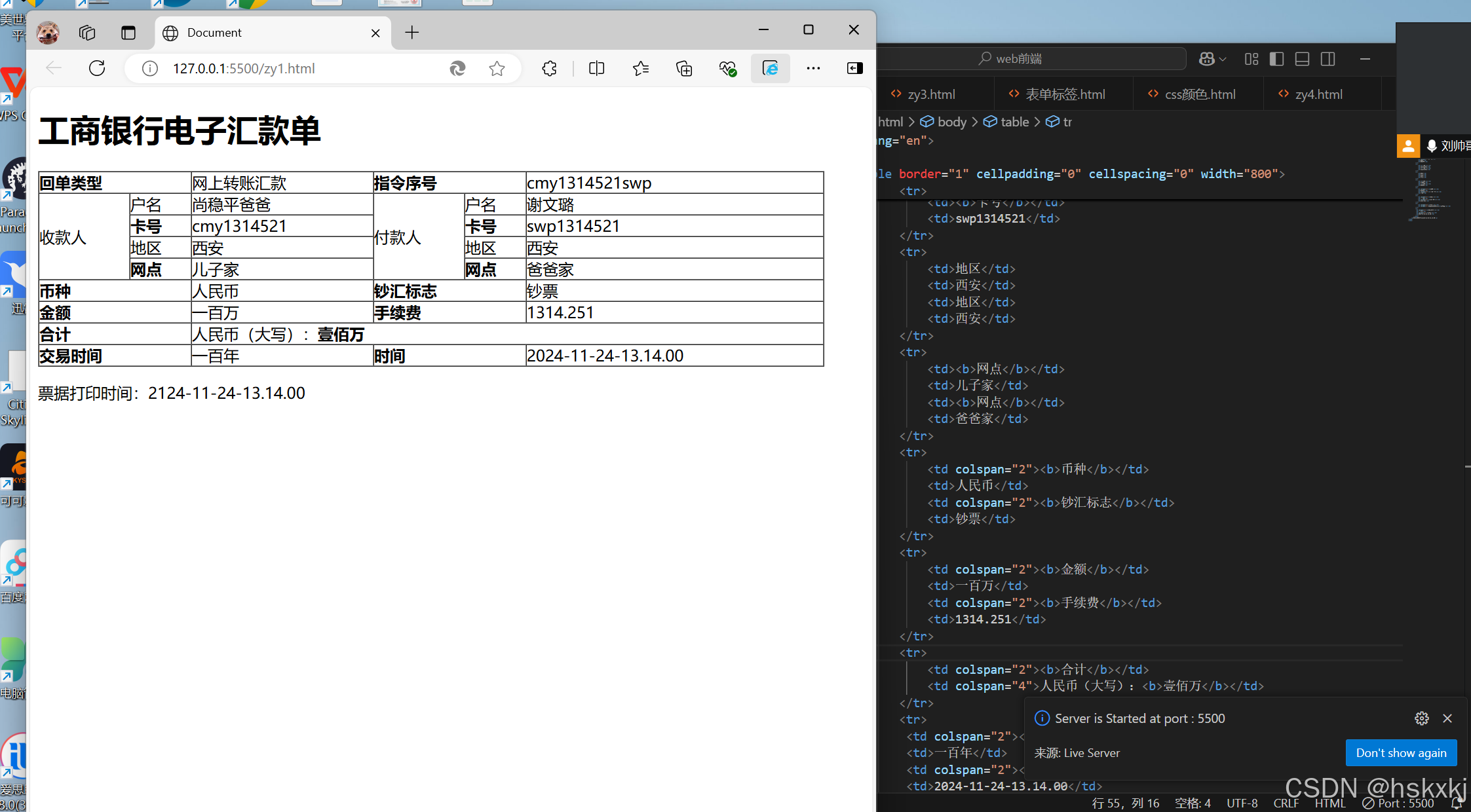Image resolution: width=1471 pixels, height=812 pixels.
Task: Open the Collections icon in Edge toolbar
Action: (684, 68)
